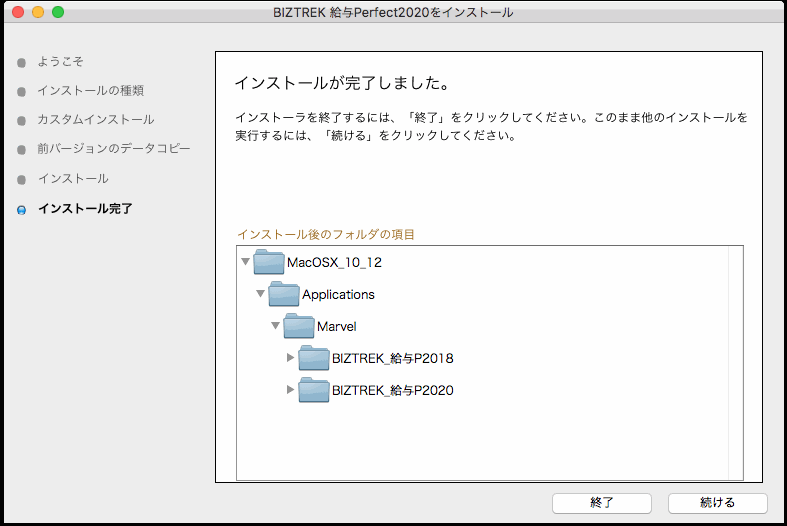Select the 前バージョンのデータコピー step label
The height and width of the screenshot is (526, 787).
[x=113, y=149]
